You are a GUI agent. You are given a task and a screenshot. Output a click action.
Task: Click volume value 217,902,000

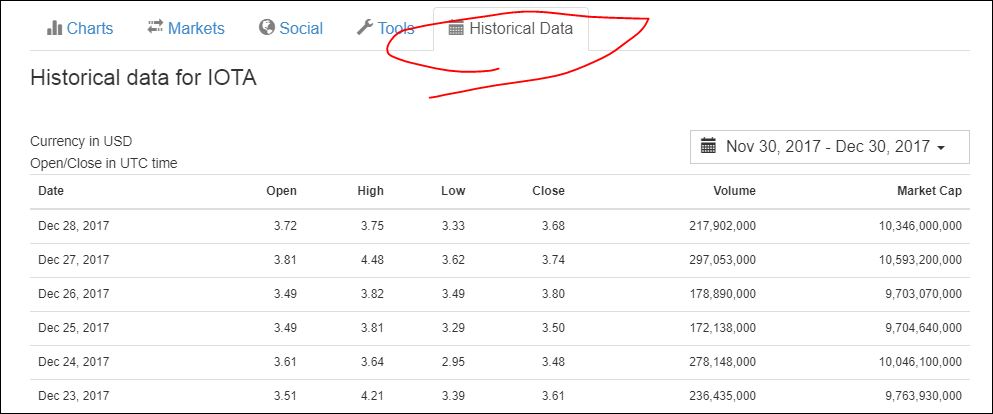(723, 225)
